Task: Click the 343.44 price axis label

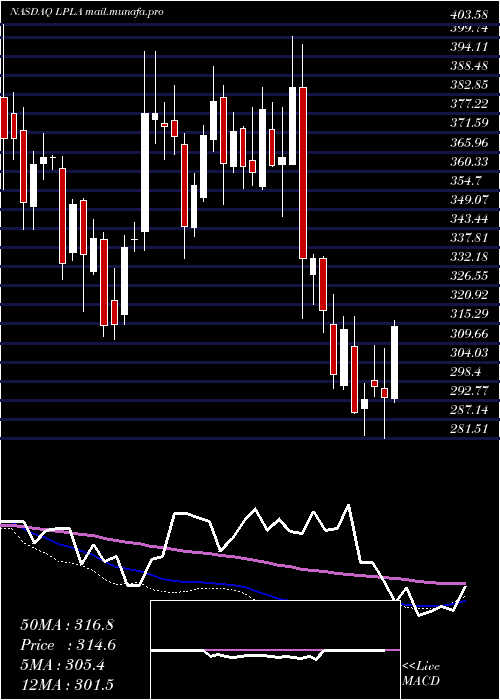Action: pos(469,219)
